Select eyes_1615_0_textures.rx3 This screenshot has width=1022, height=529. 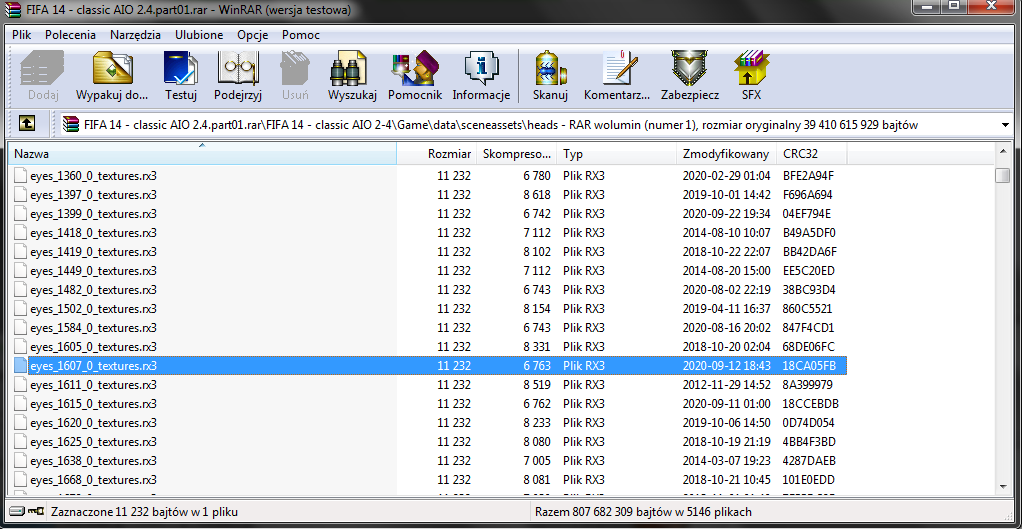pyautogui.click(x=93, y=403)
